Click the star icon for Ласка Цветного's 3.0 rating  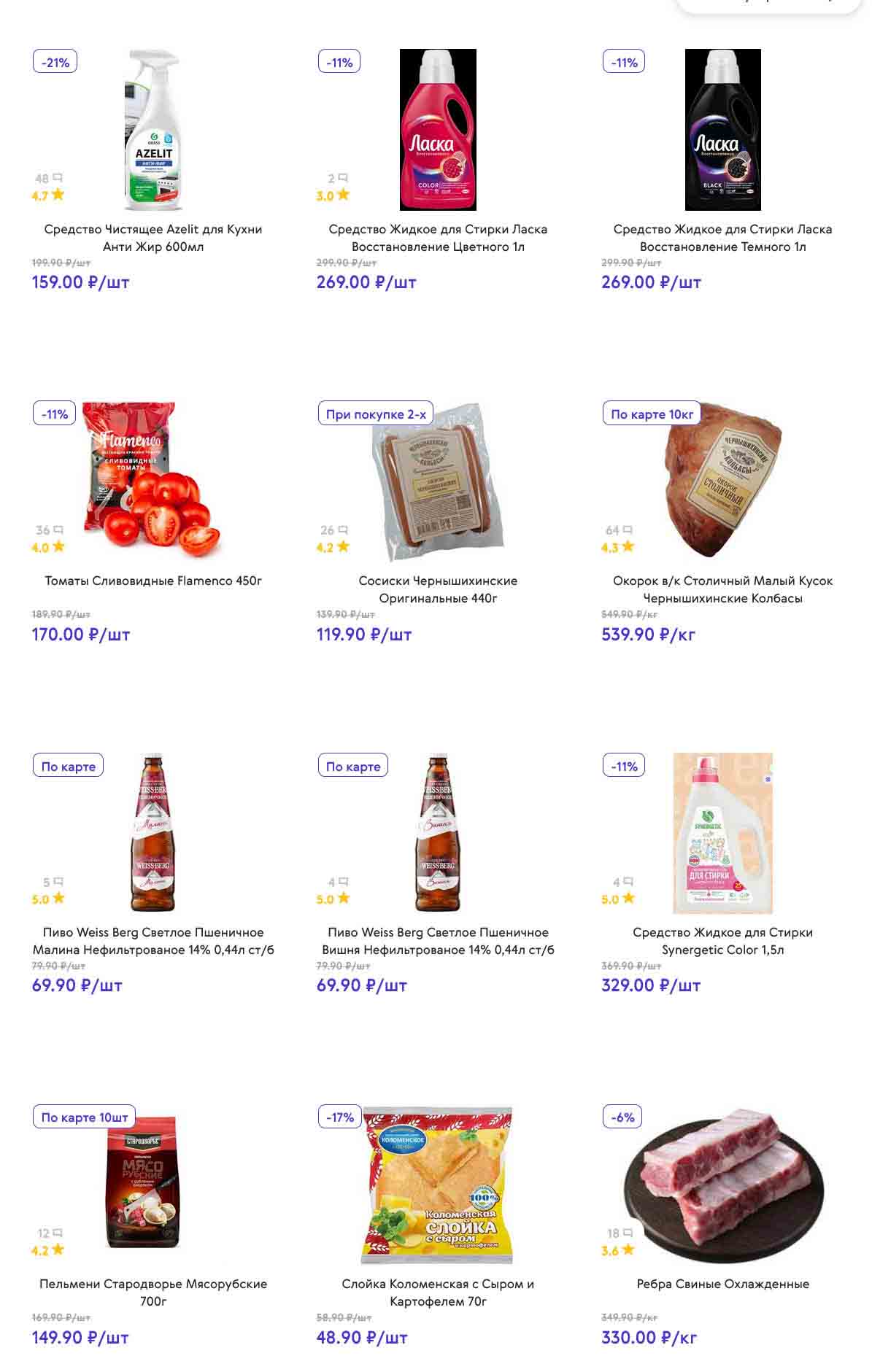(343, 195)
